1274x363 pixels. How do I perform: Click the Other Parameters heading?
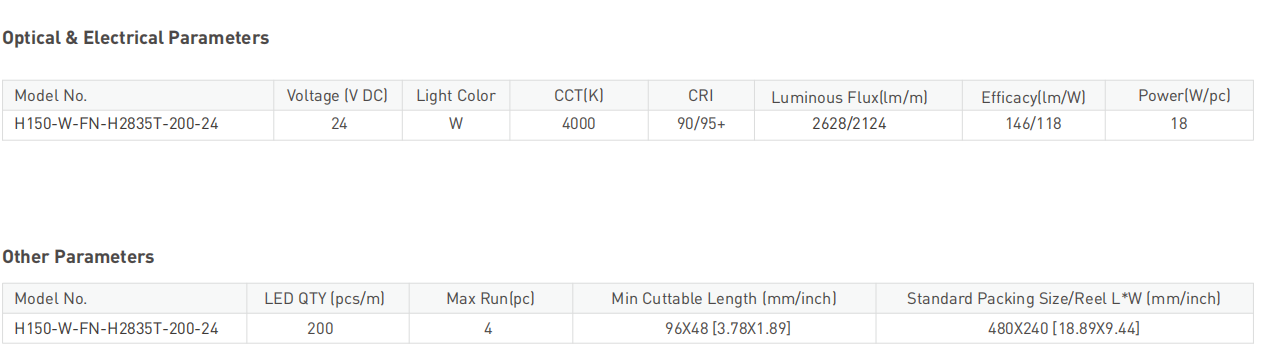pos(78,257)
